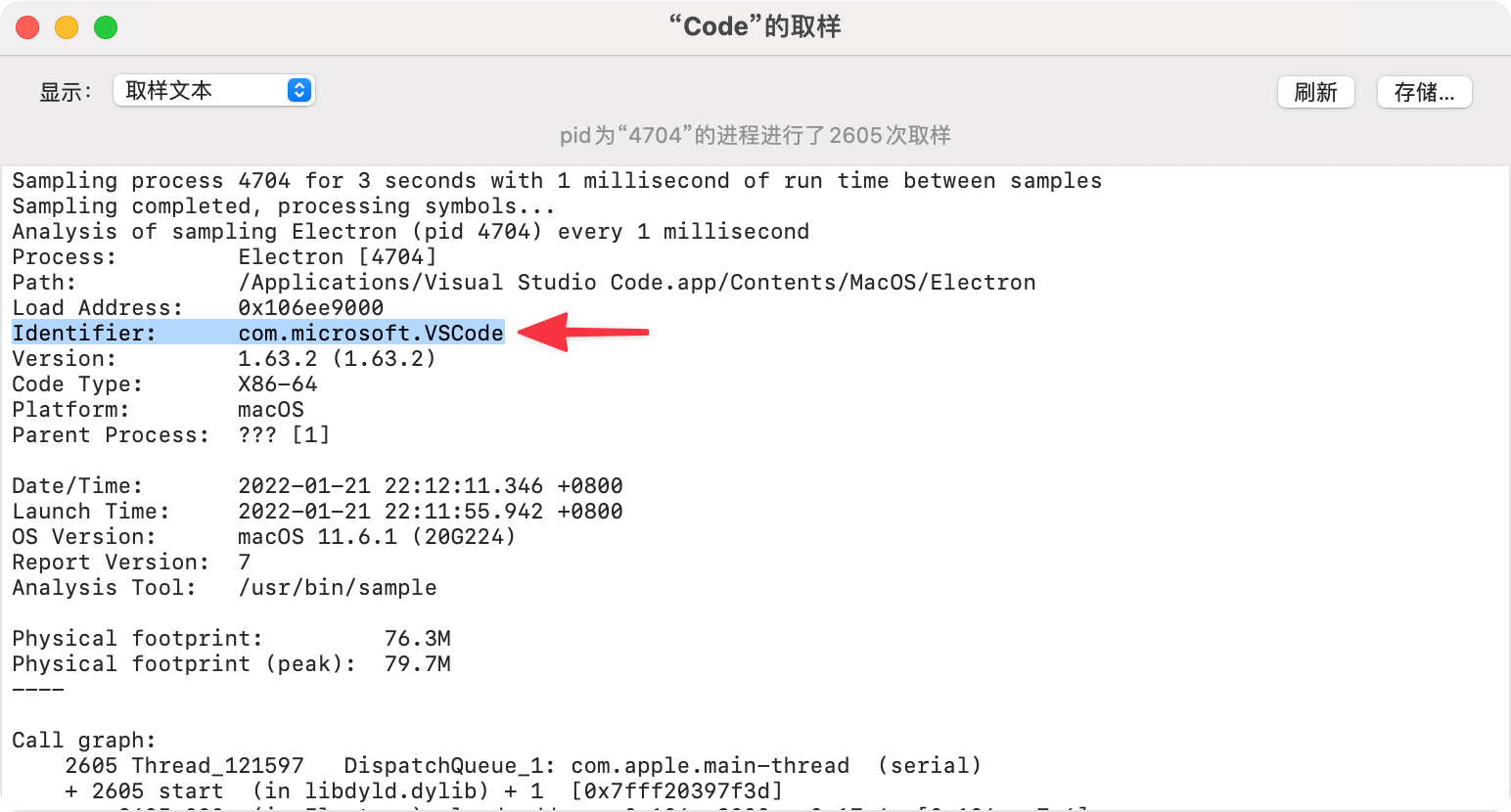Click the red arrow annotation
Screen dimensions: 1511x812
pos(583,333)
